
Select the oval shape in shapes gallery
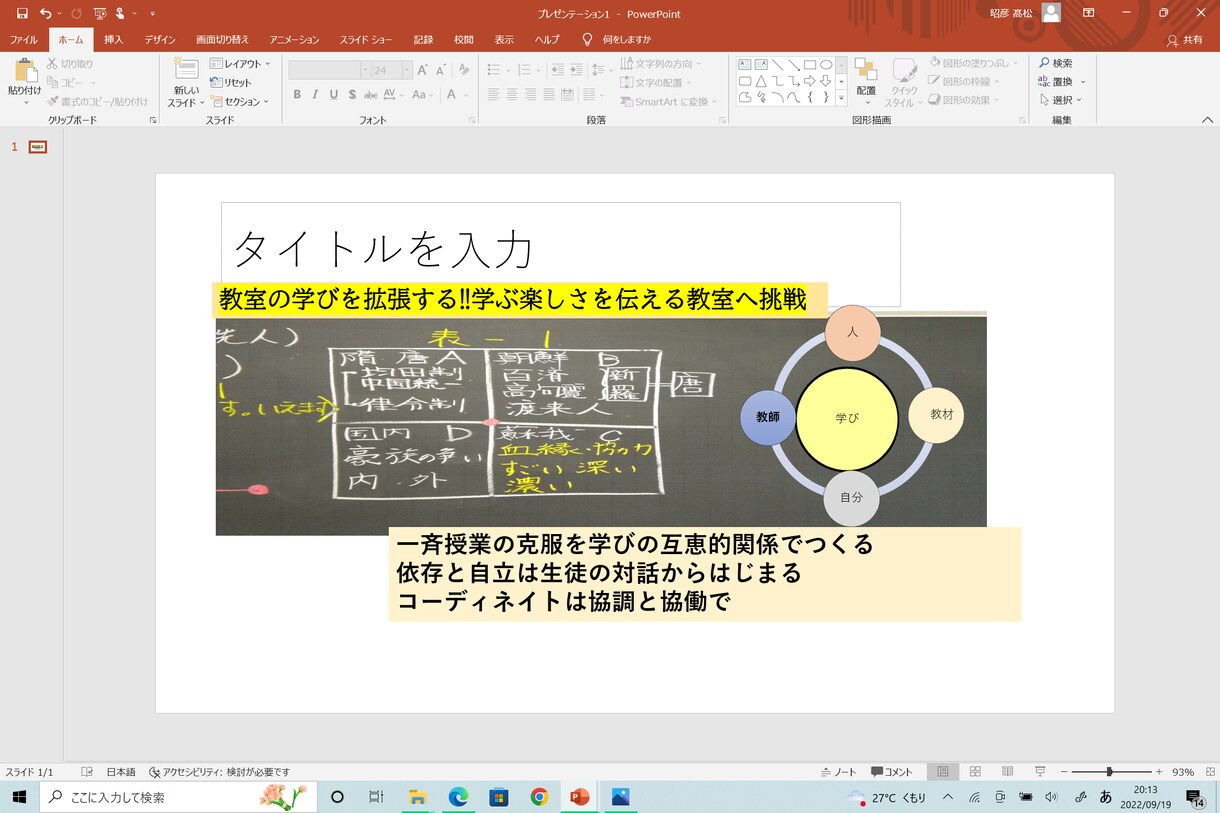[826, 64]
